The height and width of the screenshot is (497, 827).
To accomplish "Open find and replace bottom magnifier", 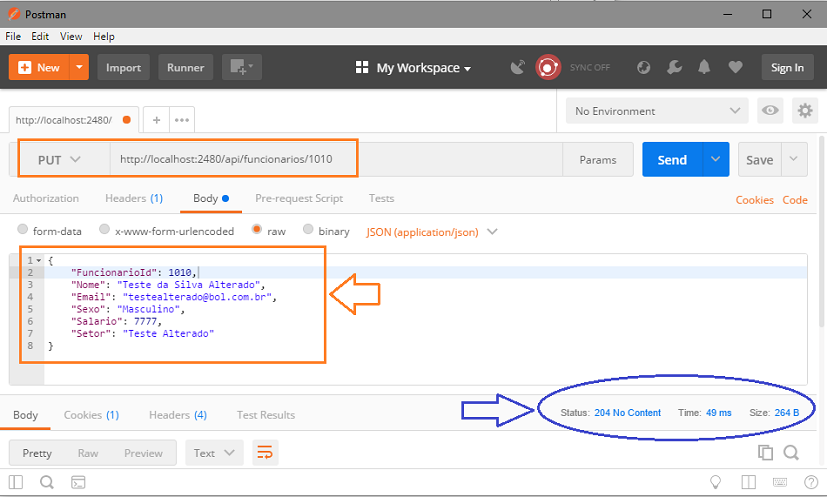I will click(47, 482).
